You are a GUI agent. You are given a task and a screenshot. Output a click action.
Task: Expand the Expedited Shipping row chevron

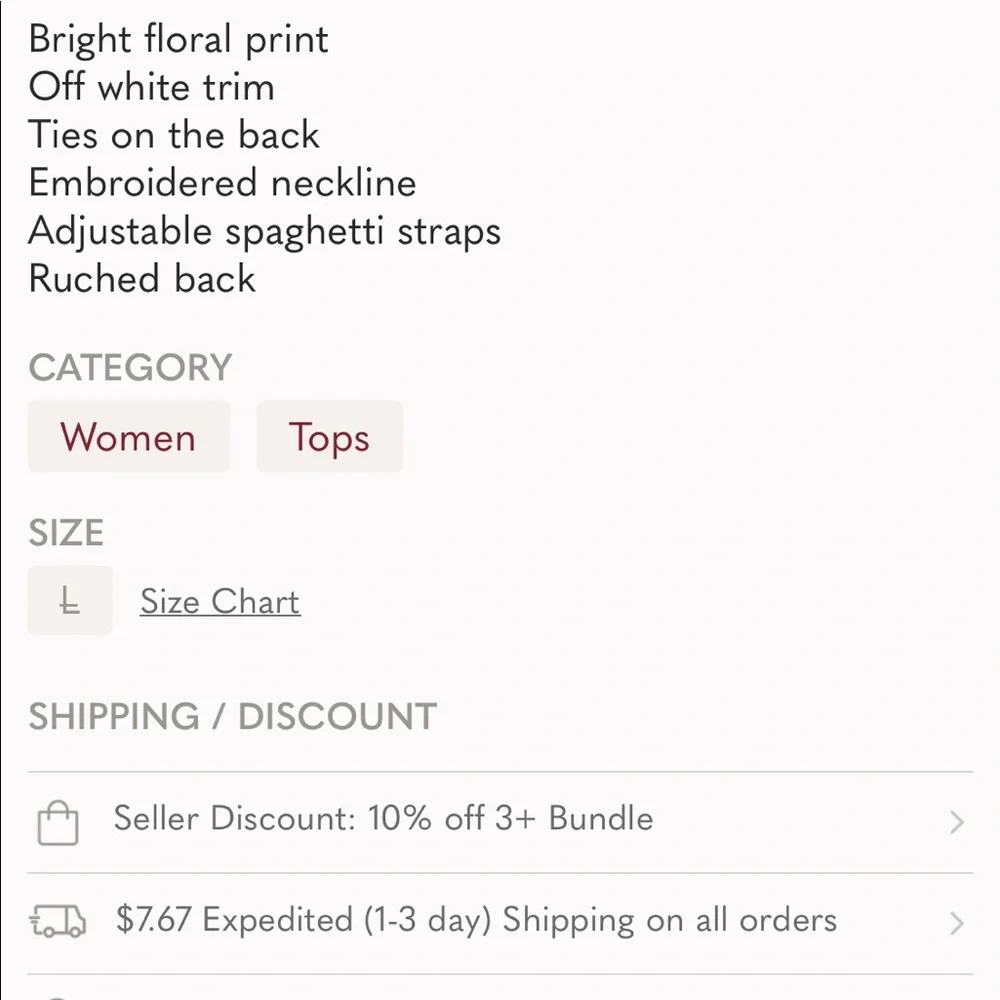956,923
